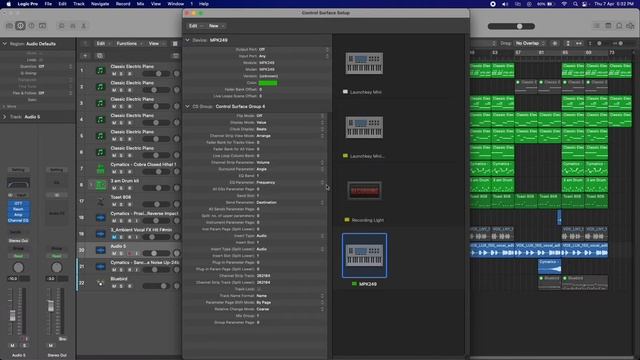Click the Setting button on Stereo Out channel strip
Screen dimensions: 640x360
(57, 170)
